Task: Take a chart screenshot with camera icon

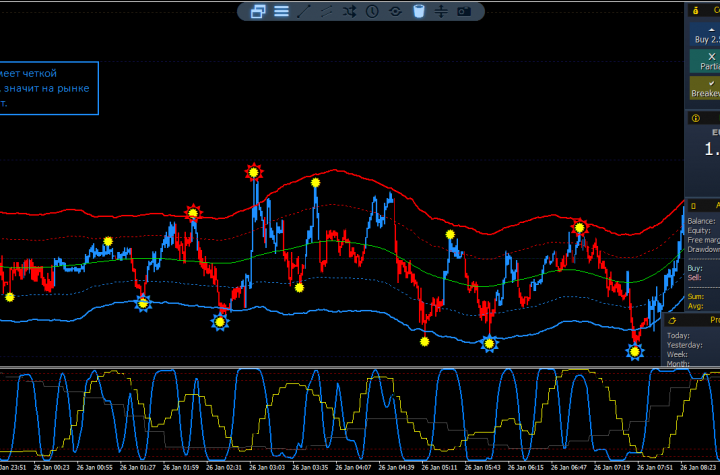Action: click(x=464, y=12)
